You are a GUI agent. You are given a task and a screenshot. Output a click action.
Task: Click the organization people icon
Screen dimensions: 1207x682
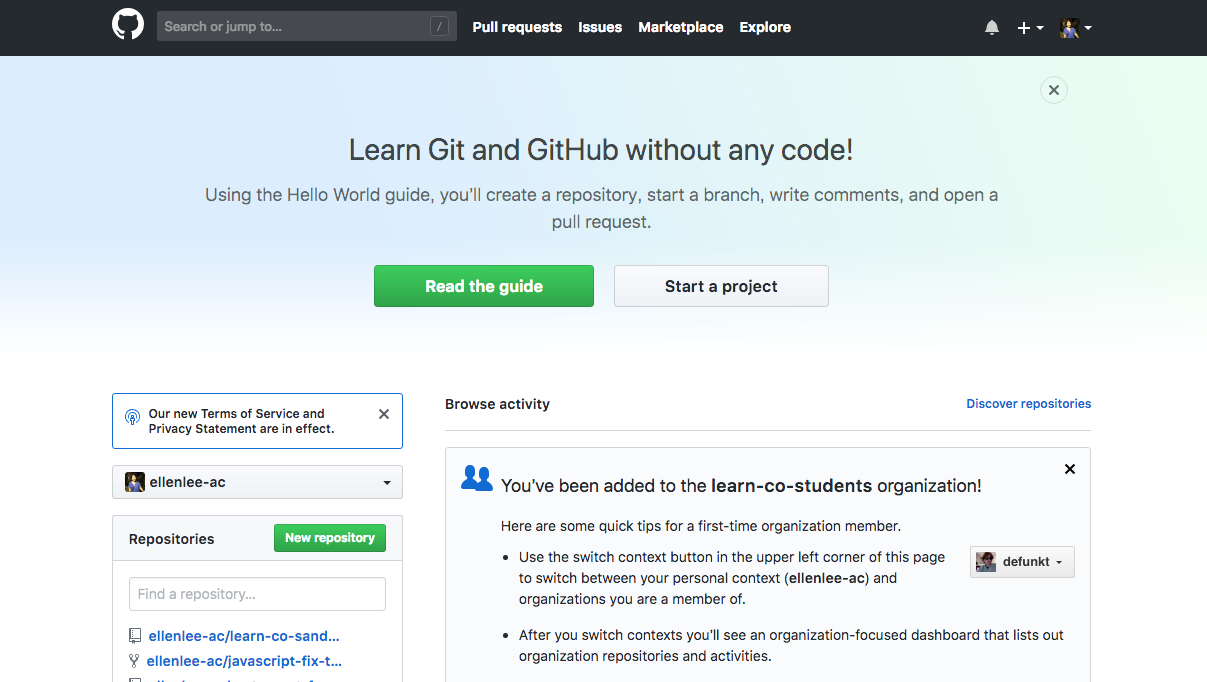(477, 478)
